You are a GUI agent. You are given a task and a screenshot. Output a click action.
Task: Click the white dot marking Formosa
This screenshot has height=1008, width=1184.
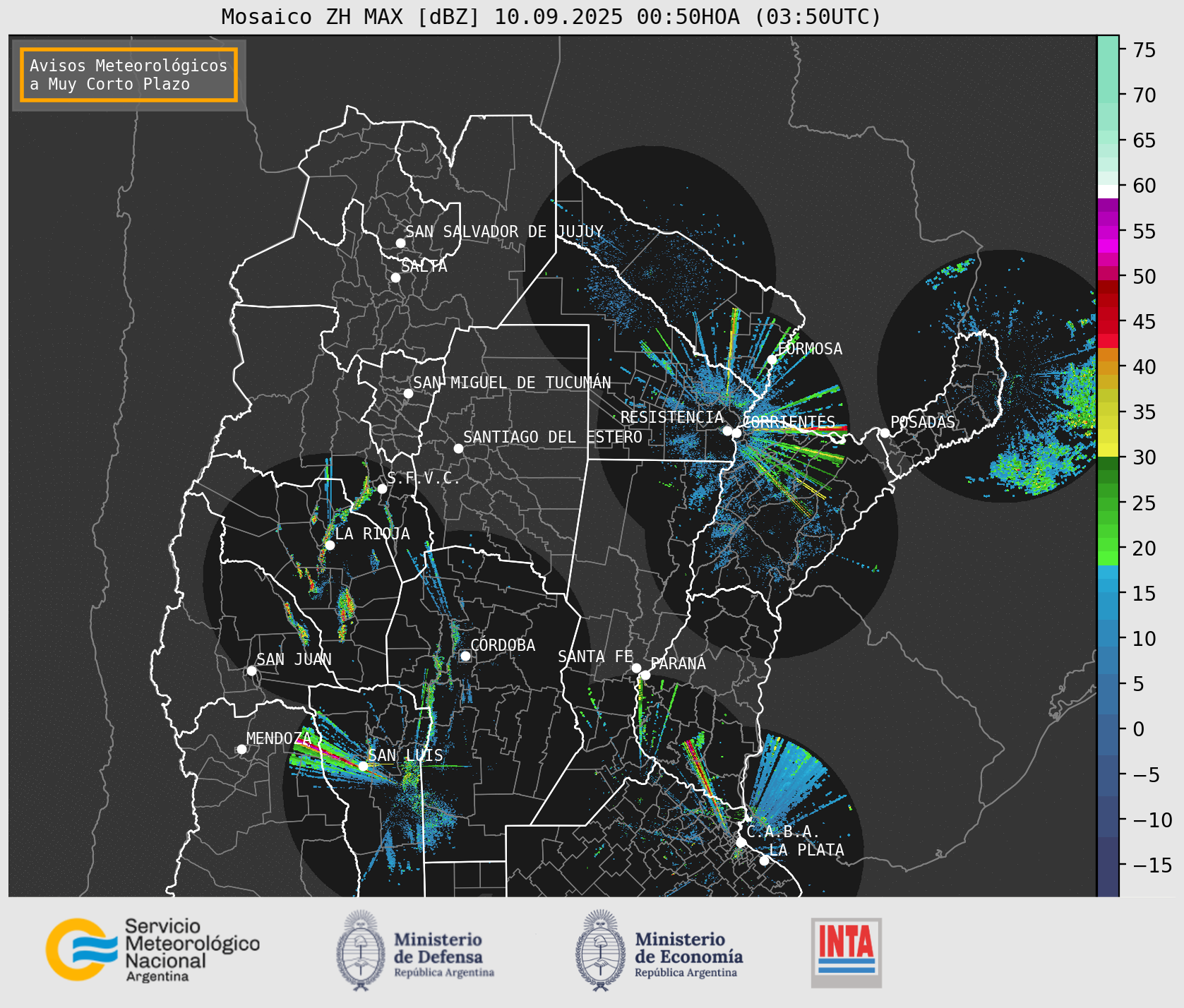772,359
